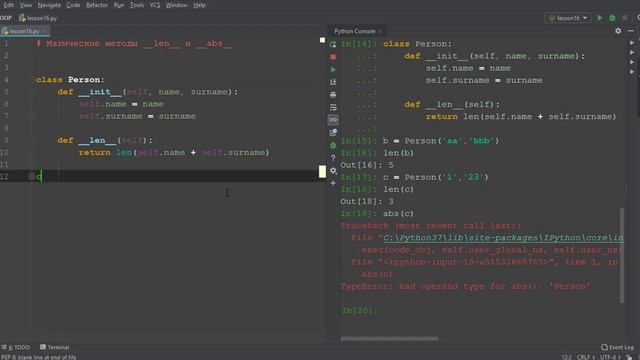Select the lesson16.py editor tab
640x360 pixels.
(23, 31)
